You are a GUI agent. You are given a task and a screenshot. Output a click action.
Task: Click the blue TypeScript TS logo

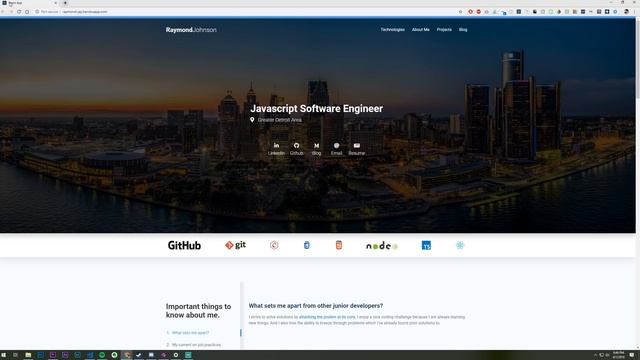point(426,245)
